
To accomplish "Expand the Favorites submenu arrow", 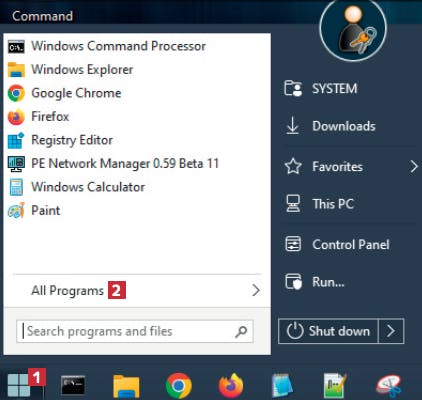I will coord(414,166).
